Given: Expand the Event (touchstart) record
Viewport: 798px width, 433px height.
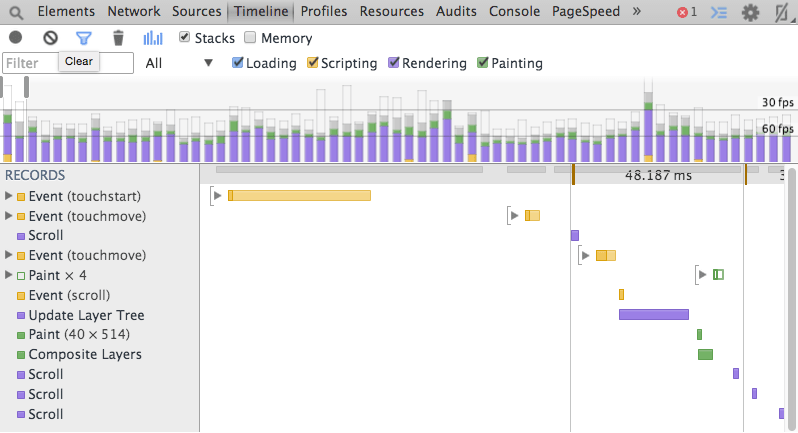Looking at the screenshot, I should pyautogui.click(x=9, y=196).
